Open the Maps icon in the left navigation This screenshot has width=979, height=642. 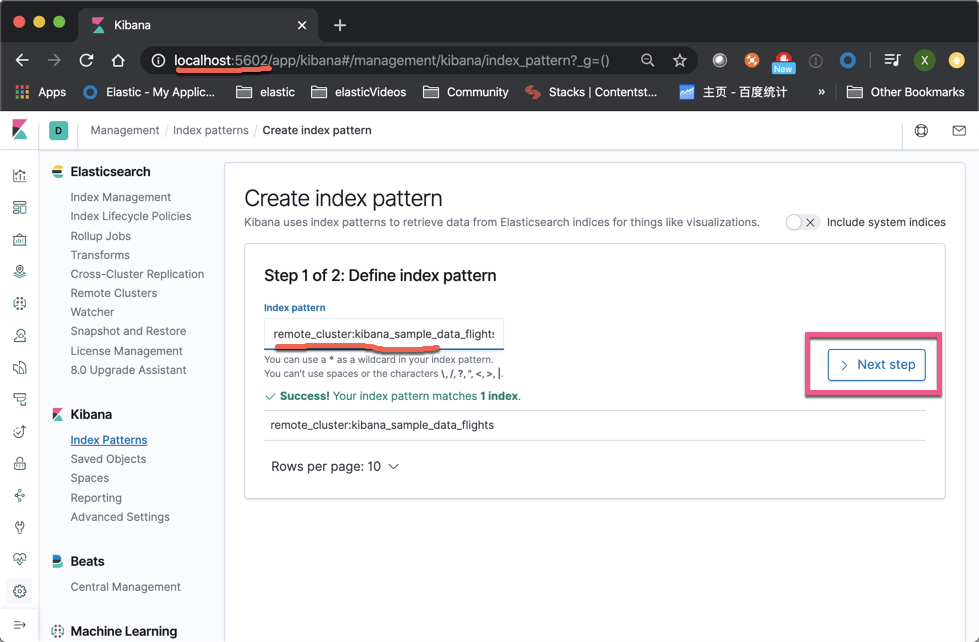point(19,271)
